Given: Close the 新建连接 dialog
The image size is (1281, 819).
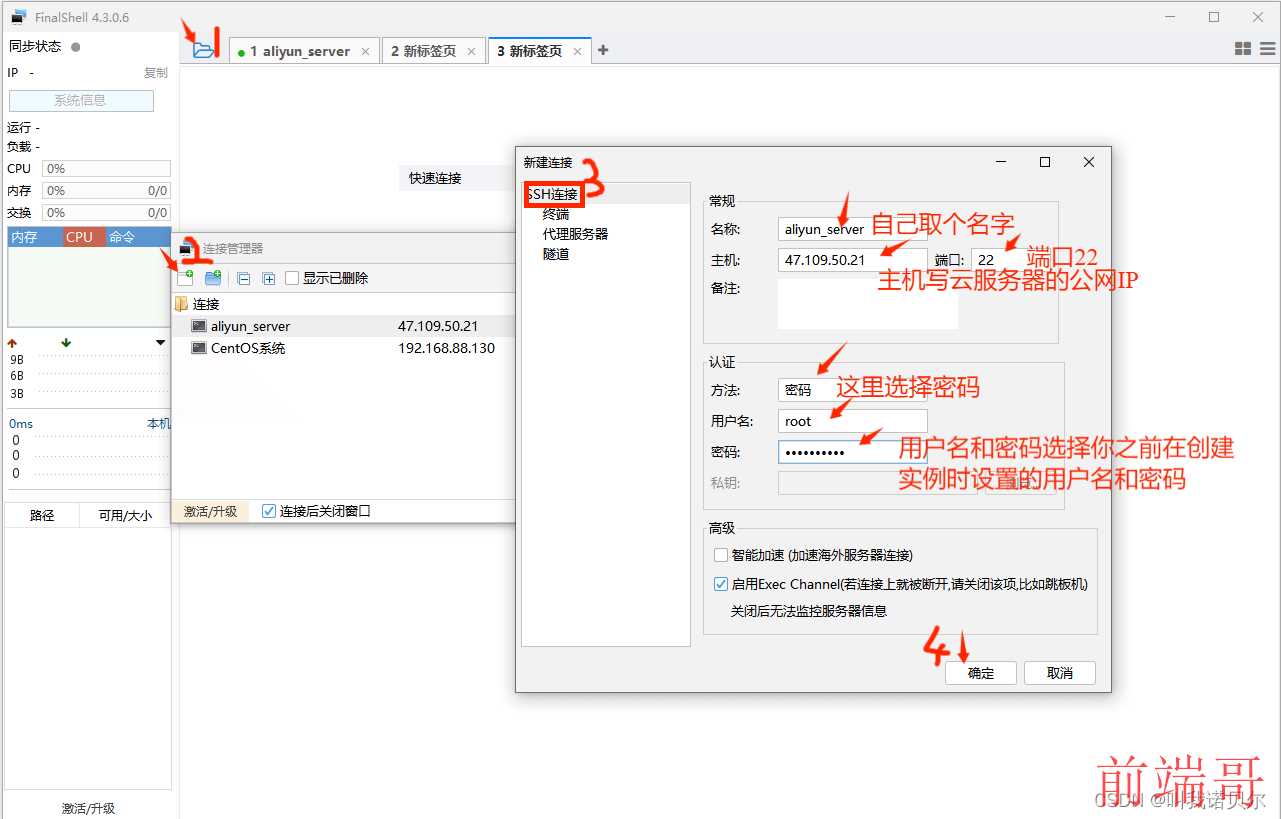Looking at the screenshot, I should coord(1089,162).
